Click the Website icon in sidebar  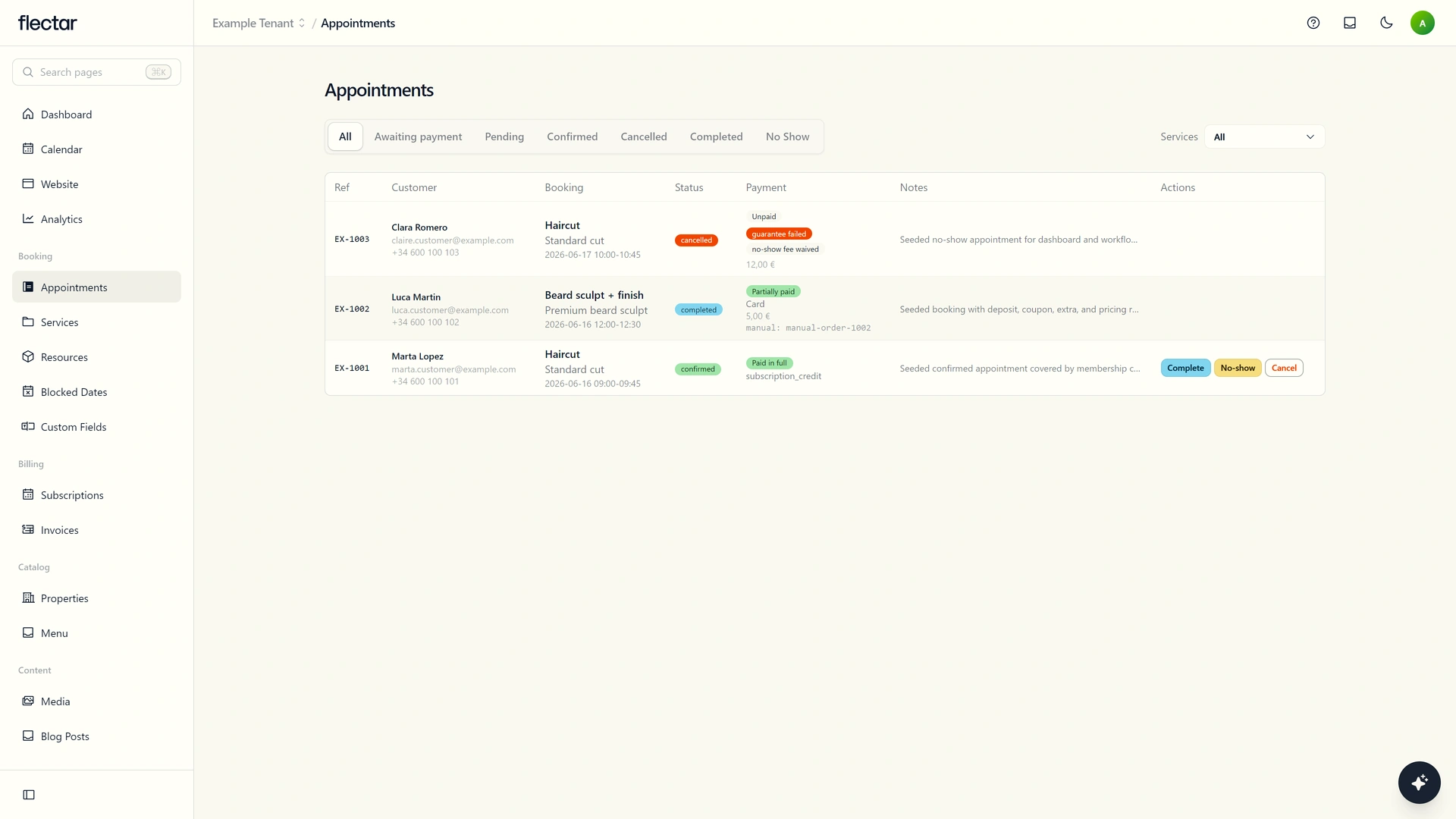(x=28, y=184)
